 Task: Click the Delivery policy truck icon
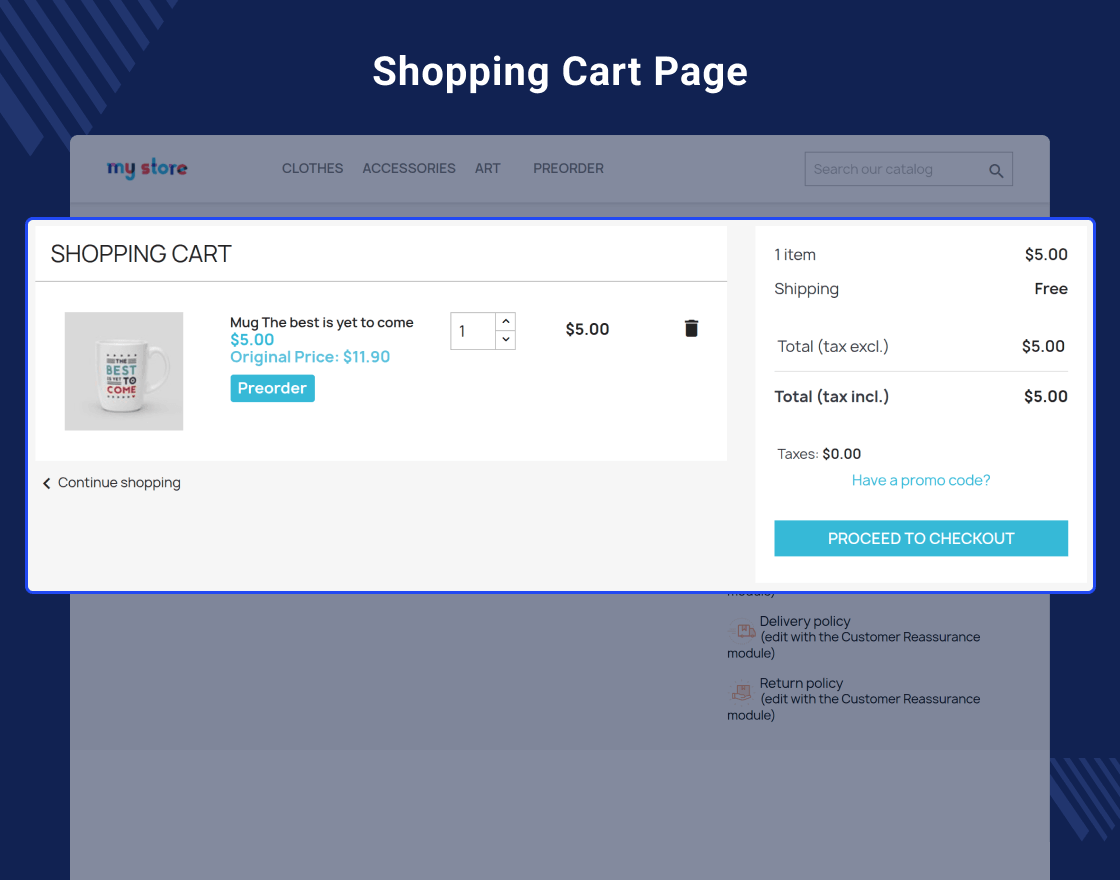(743, 631)
